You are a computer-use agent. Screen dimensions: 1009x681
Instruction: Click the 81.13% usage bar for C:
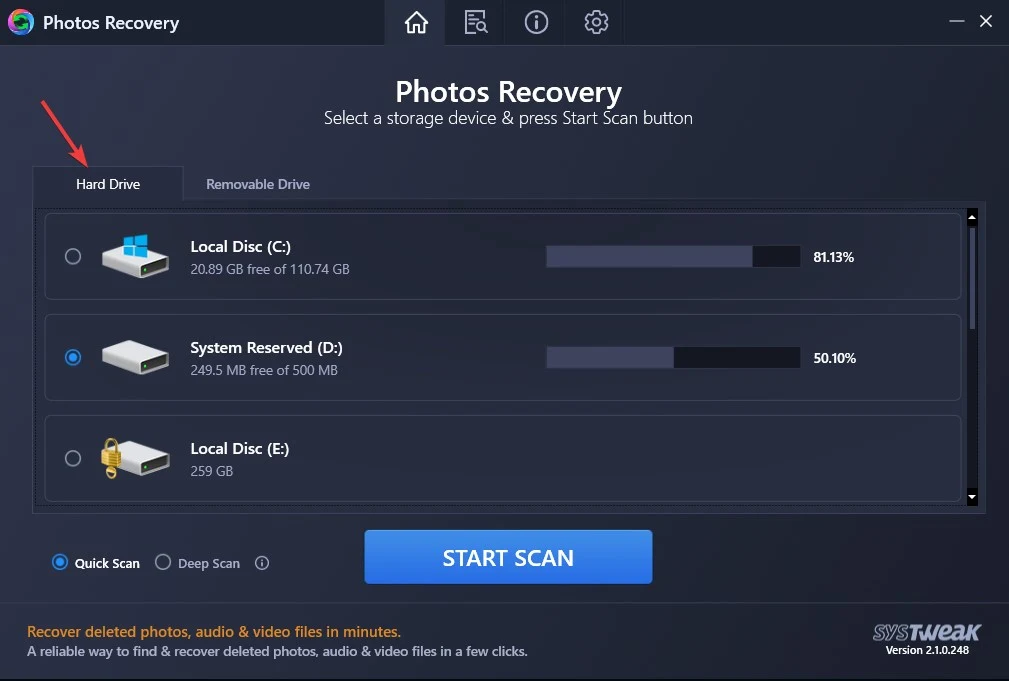[673, 256]
